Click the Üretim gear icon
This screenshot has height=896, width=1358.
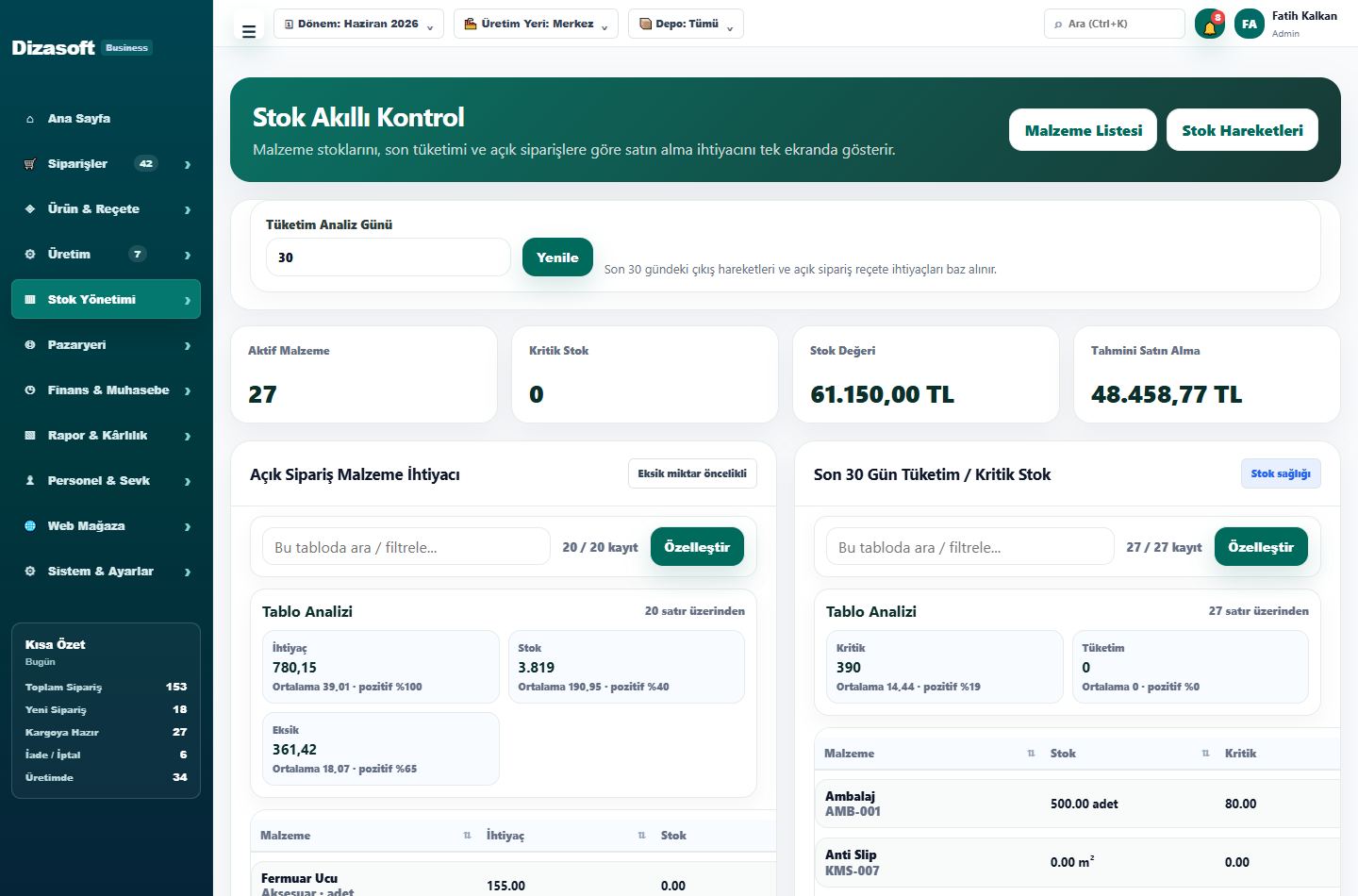click(30, 255)
